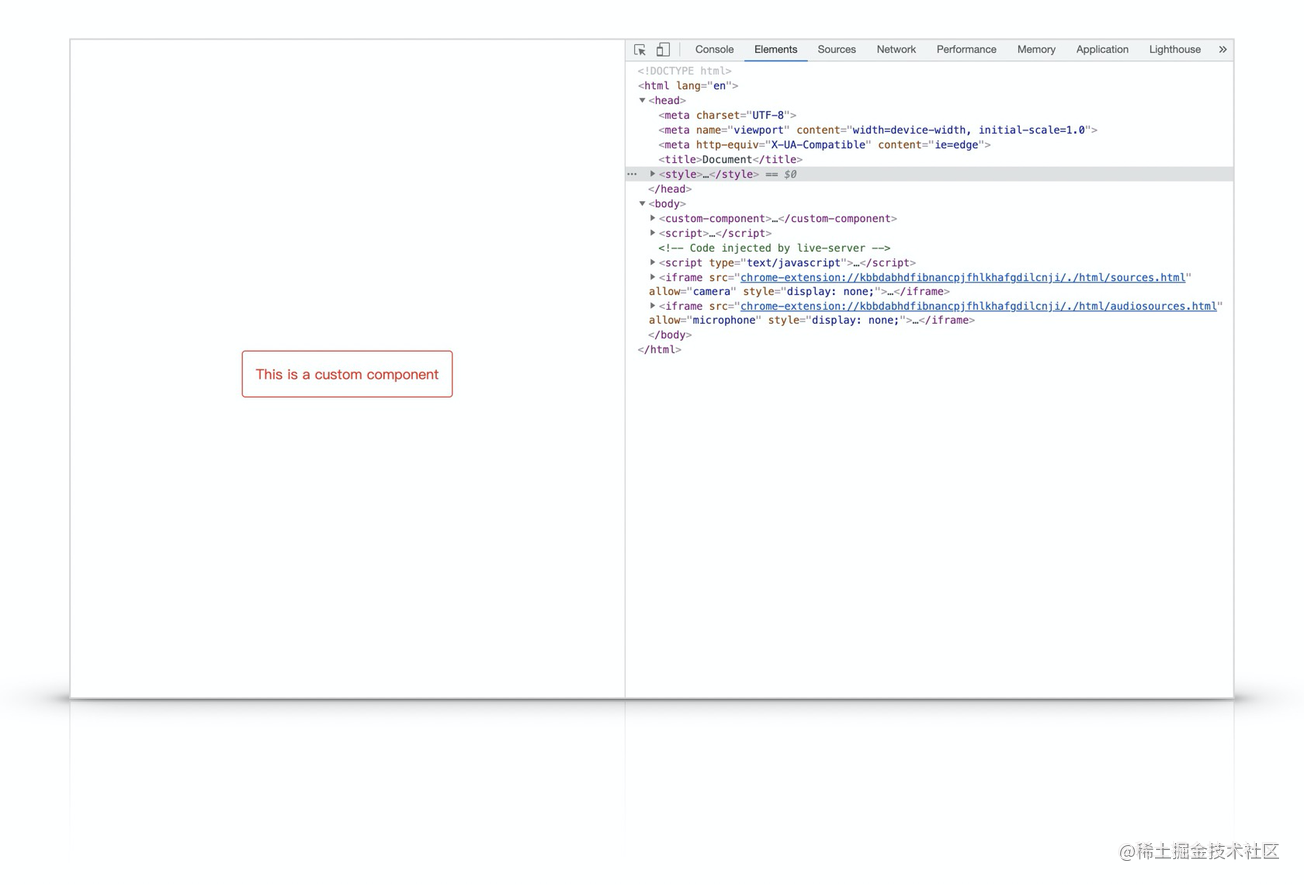
Task: Open the audiosources.html iframe link
Action: point(978,306)
